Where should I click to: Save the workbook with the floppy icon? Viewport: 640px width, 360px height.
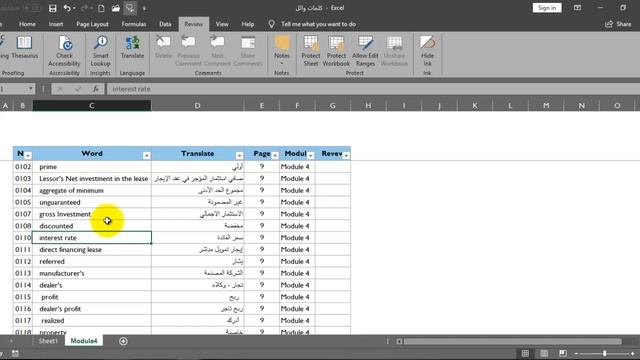[x=53, y=8]
